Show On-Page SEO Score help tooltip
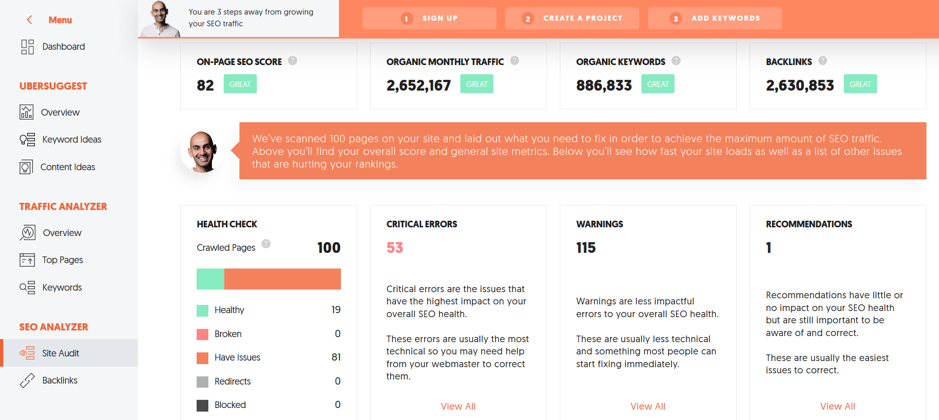Image resolution: width=939 pixels, height=420 pixels. [x=292, y=61]
